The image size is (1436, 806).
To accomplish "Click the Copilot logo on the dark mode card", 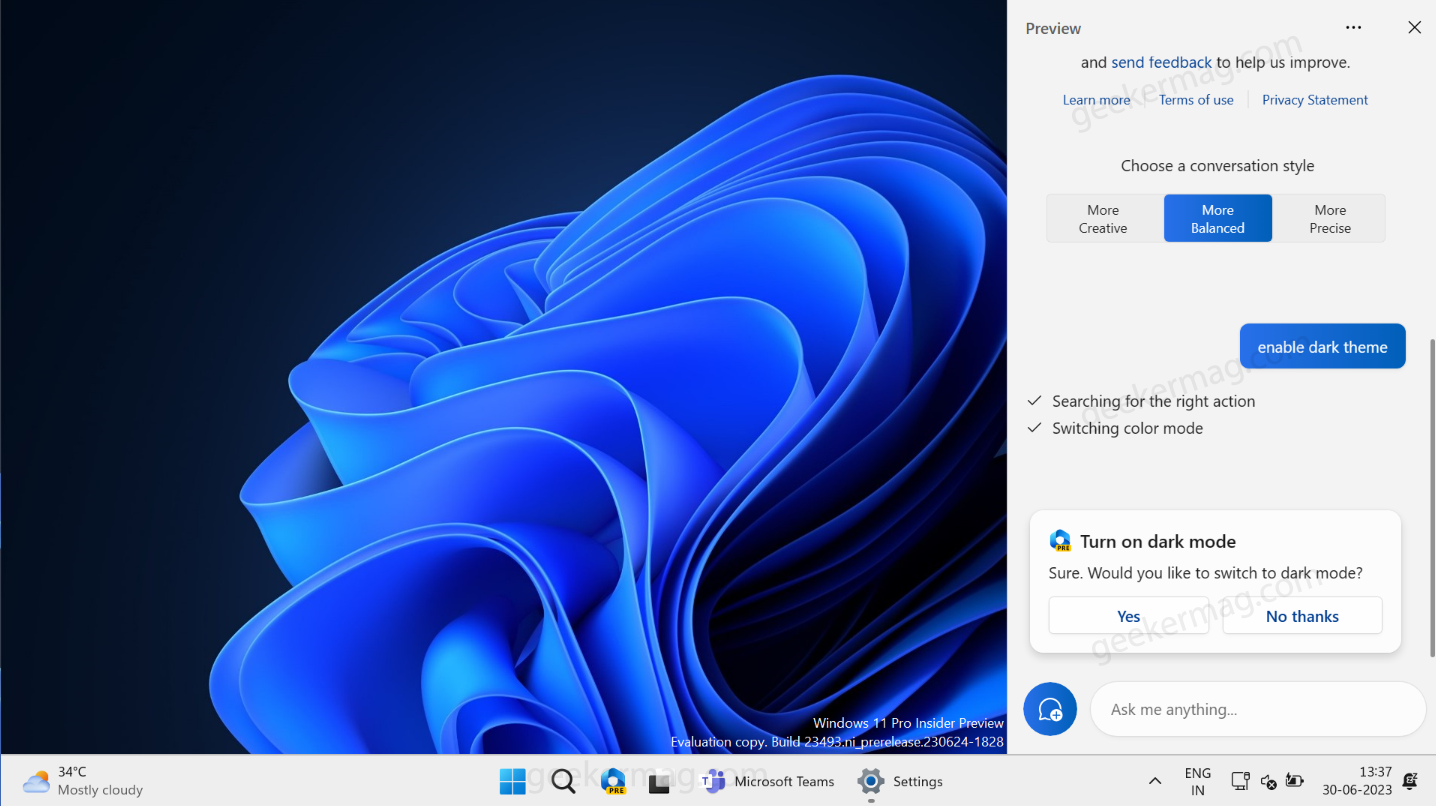I will pos(1061,540).
